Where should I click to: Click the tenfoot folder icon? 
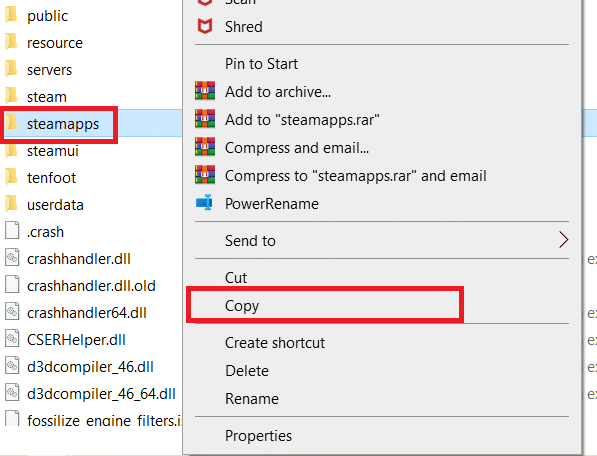pyautogui.click(x=11, y=177)
